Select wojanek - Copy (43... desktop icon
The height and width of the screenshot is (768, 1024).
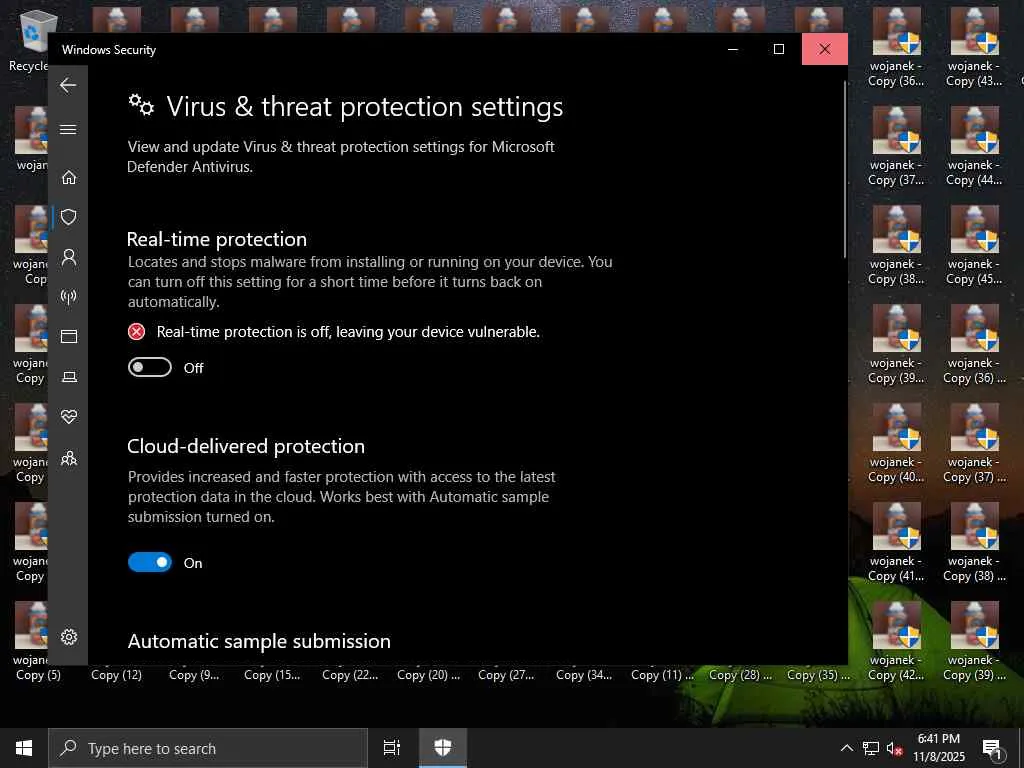pyautogui.click(x=974, y=47)
